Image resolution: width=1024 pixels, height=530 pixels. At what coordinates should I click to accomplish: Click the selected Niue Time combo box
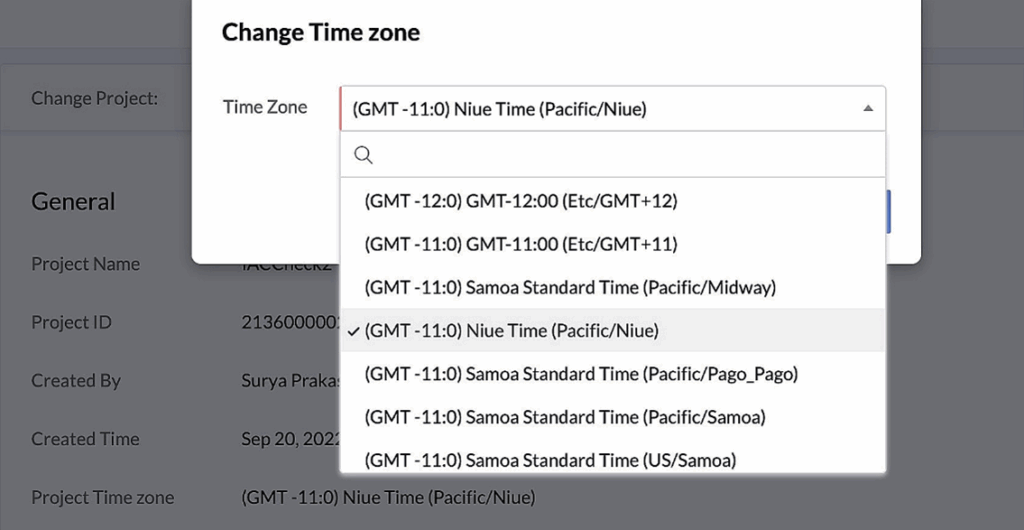(600, 109)
